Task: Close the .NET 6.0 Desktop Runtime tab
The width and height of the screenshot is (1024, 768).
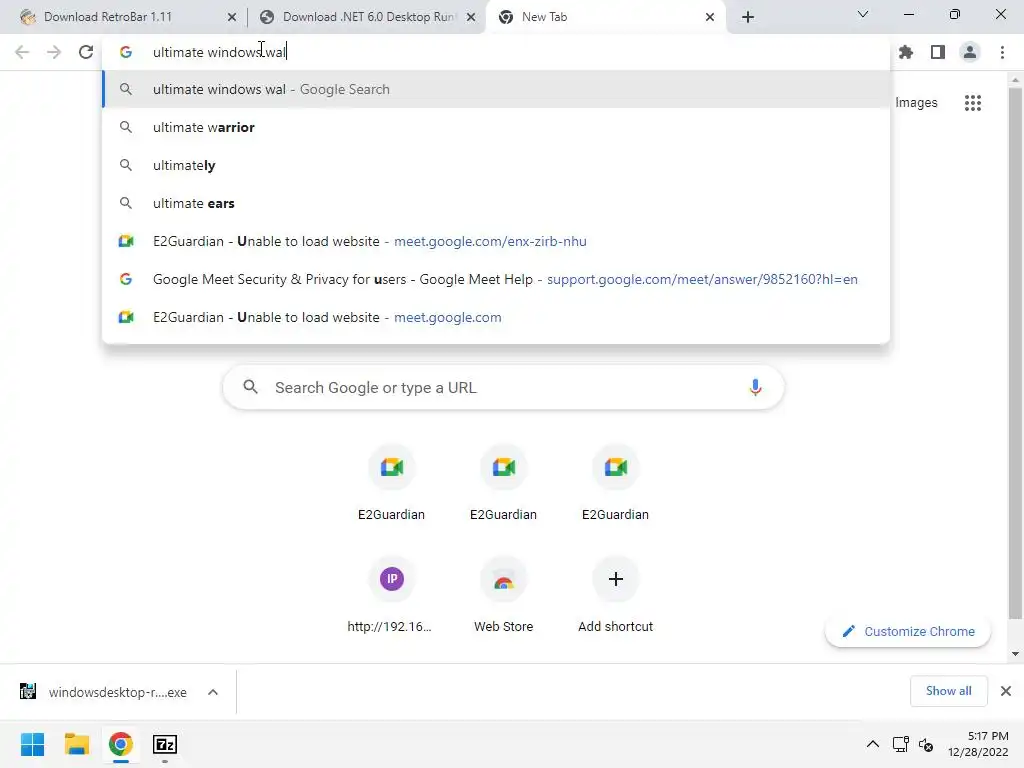Action: click(471, 17)
